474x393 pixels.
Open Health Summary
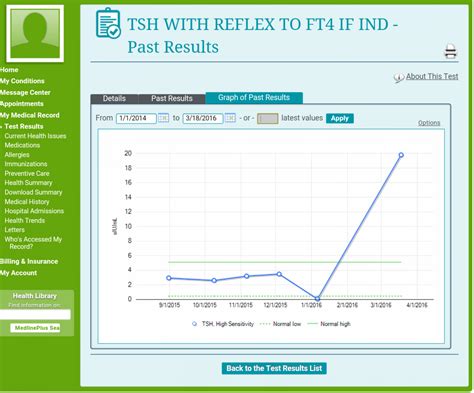coord(28,183)
